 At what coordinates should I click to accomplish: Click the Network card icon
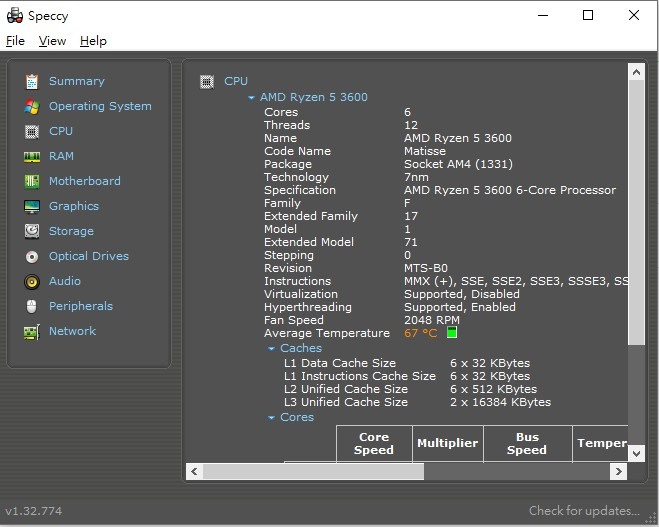32,332
